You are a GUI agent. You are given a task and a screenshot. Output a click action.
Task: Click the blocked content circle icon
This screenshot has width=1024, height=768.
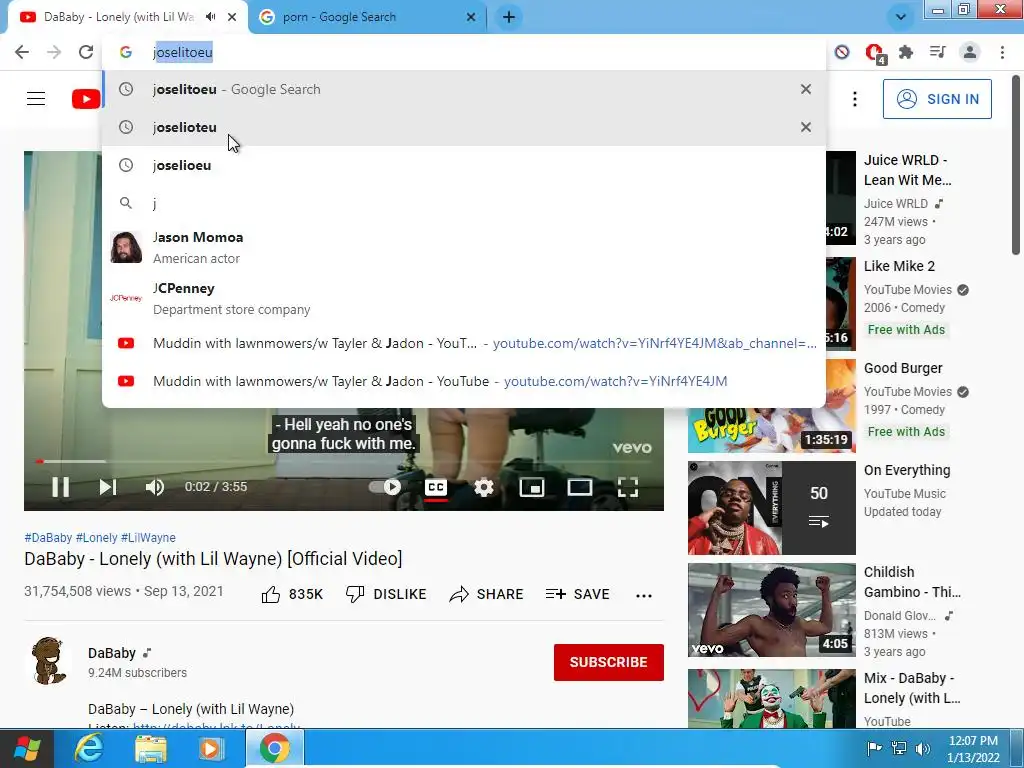842,52
